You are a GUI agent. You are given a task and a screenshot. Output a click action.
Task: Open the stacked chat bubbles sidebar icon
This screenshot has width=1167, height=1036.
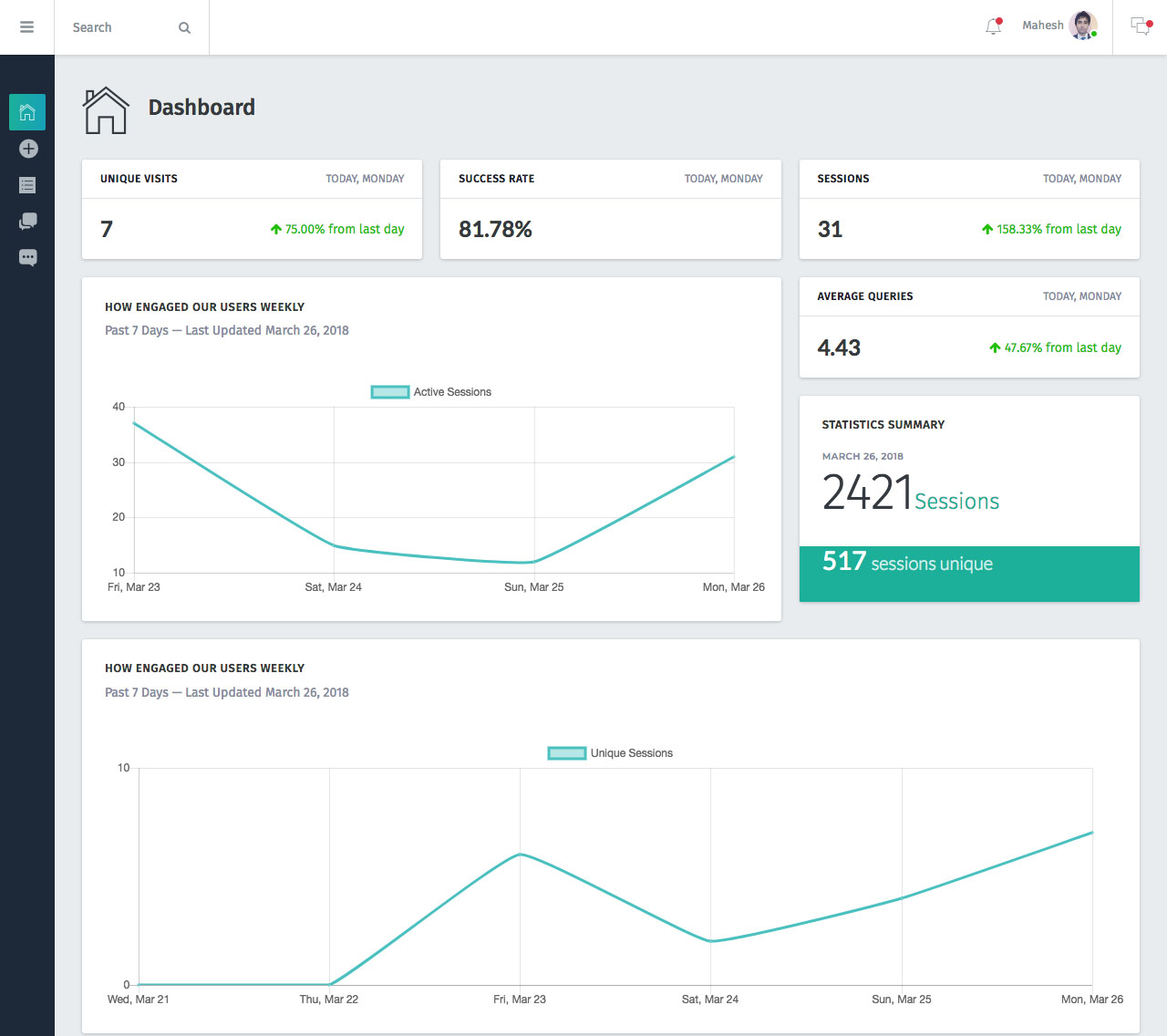coord(28,222)
